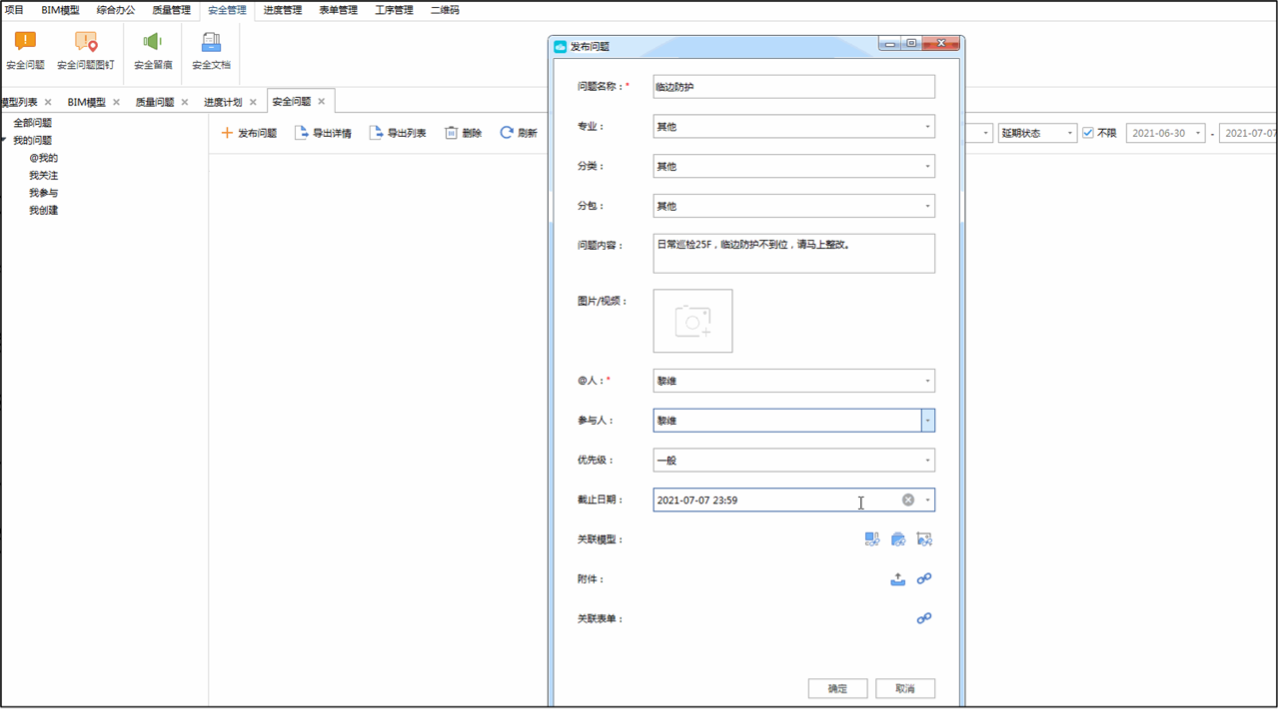Open the 综合办公 menu

tap(116, 10)
